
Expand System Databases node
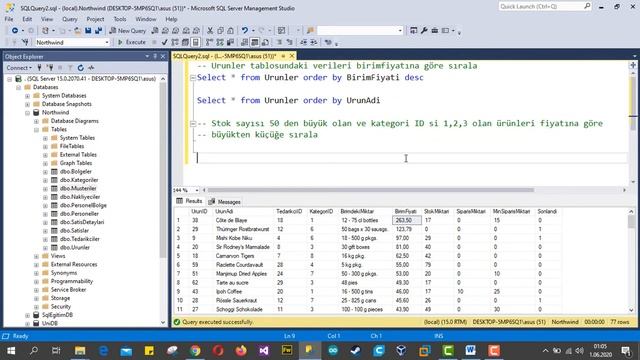point(27,96)
